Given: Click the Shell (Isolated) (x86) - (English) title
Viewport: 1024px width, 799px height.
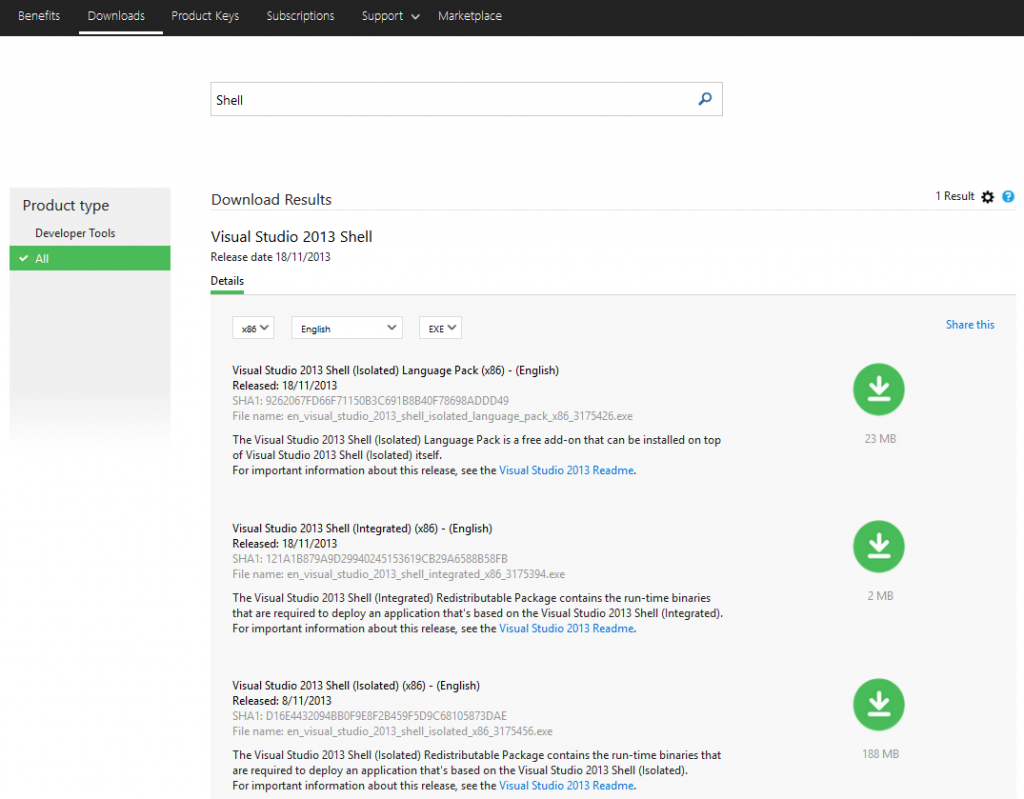Looking at the screenshot, I should pyautogui.click(x=356, y=685).
